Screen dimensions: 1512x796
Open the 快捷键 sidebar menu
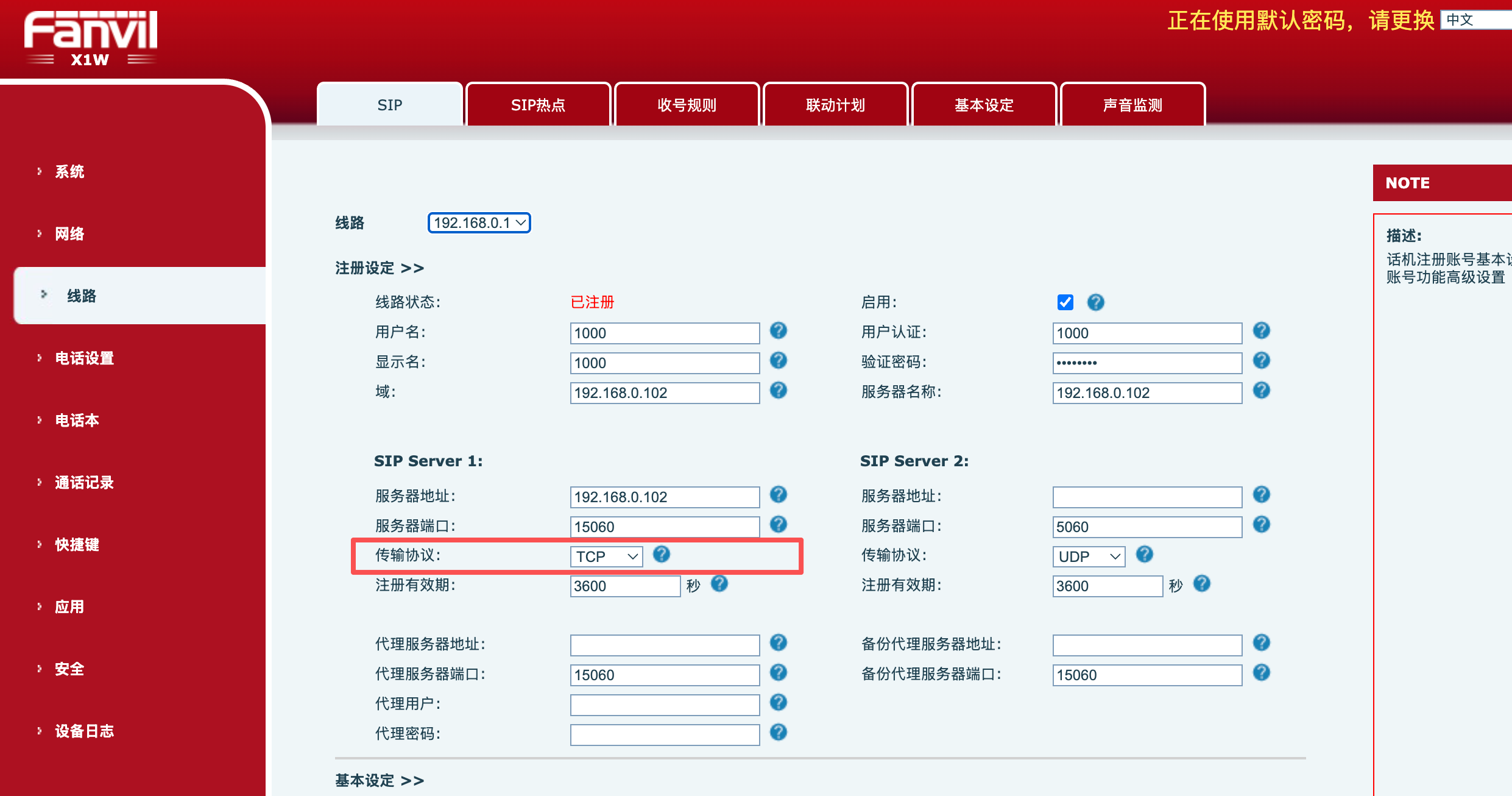click(x=77, y=545)
